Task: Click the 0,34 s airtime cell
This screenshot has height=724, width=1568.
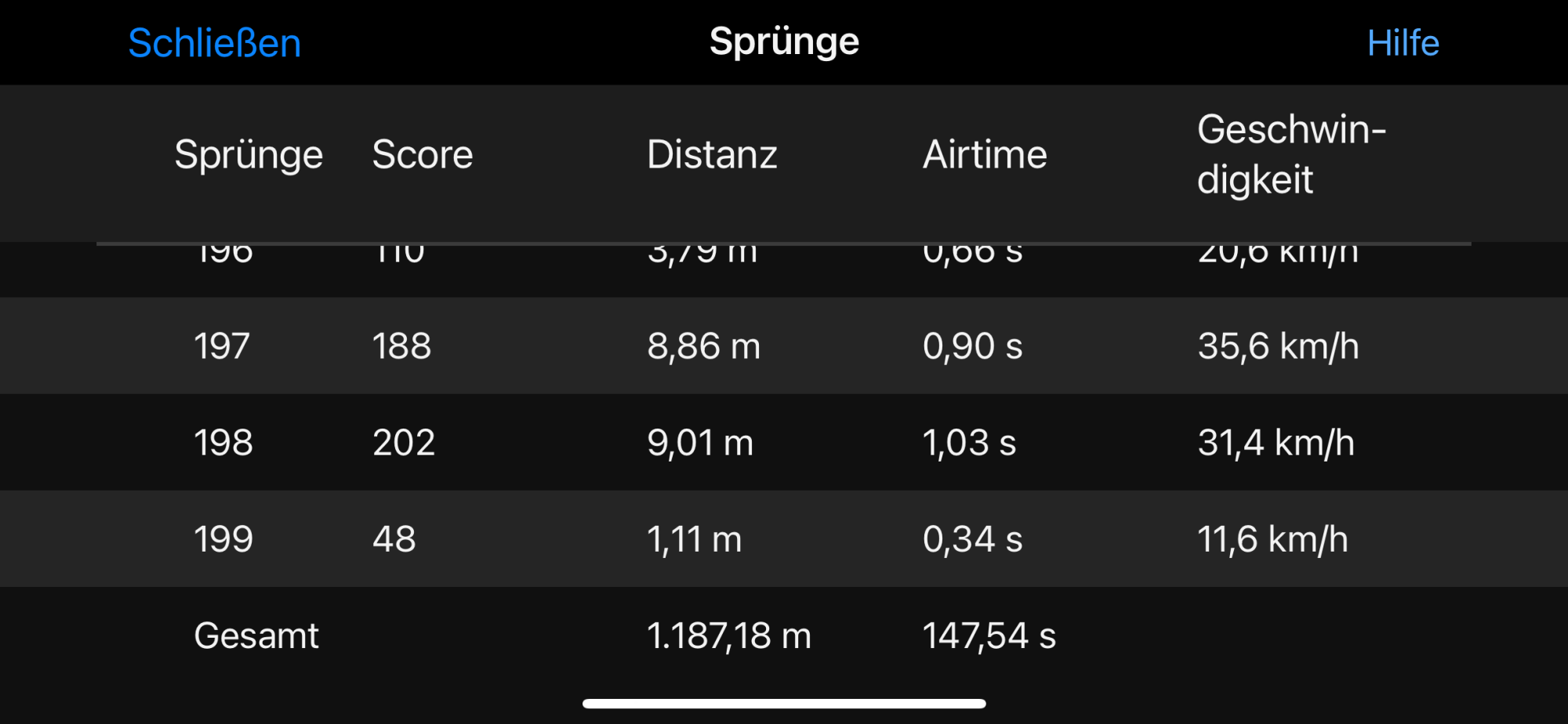Action: point(972,539)
